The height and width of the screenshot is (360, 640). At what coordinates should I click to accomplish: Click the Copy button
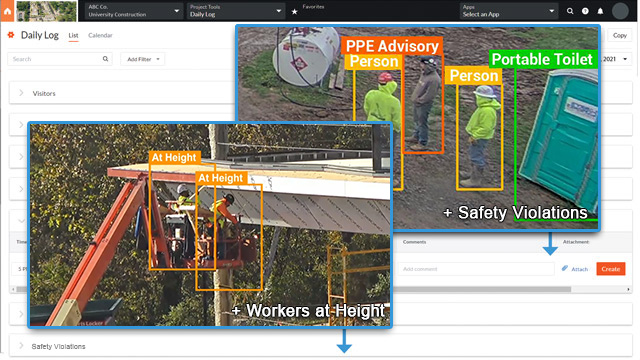pos(620,36)
